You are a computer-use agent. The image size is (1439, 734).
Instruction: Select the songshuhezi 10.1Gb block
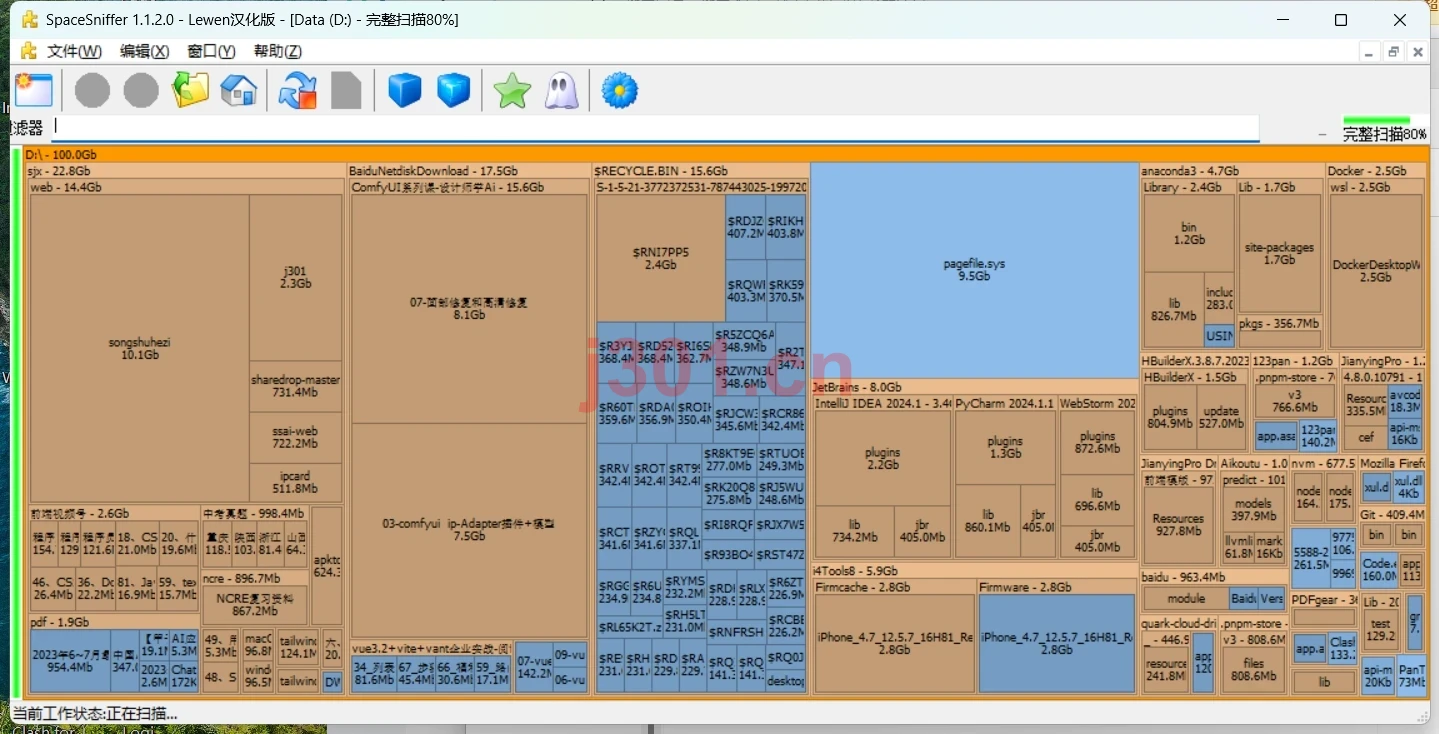pos(139,348)
